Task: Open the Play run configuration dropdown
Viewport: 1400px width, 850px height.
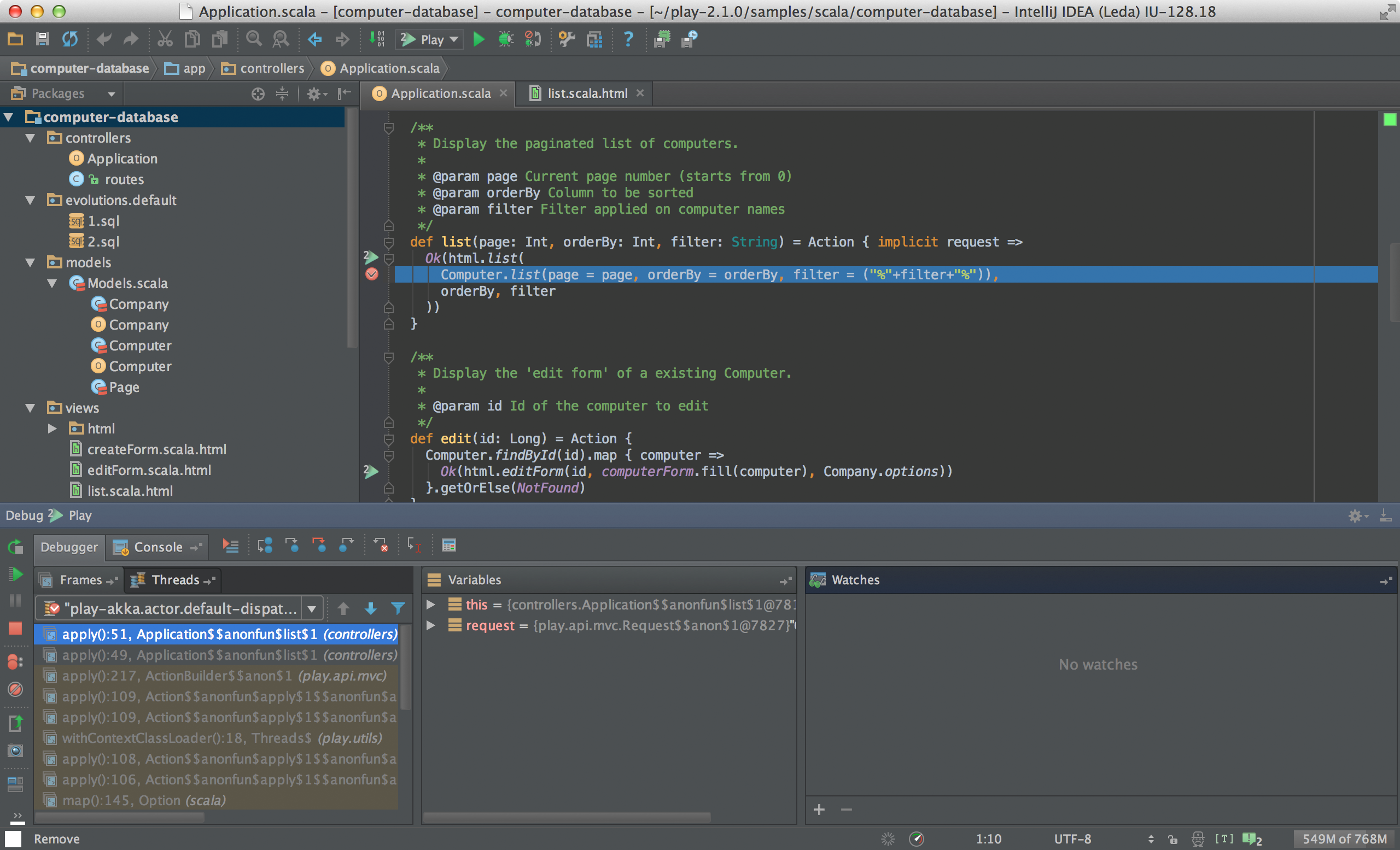Action: click(430, 39)
